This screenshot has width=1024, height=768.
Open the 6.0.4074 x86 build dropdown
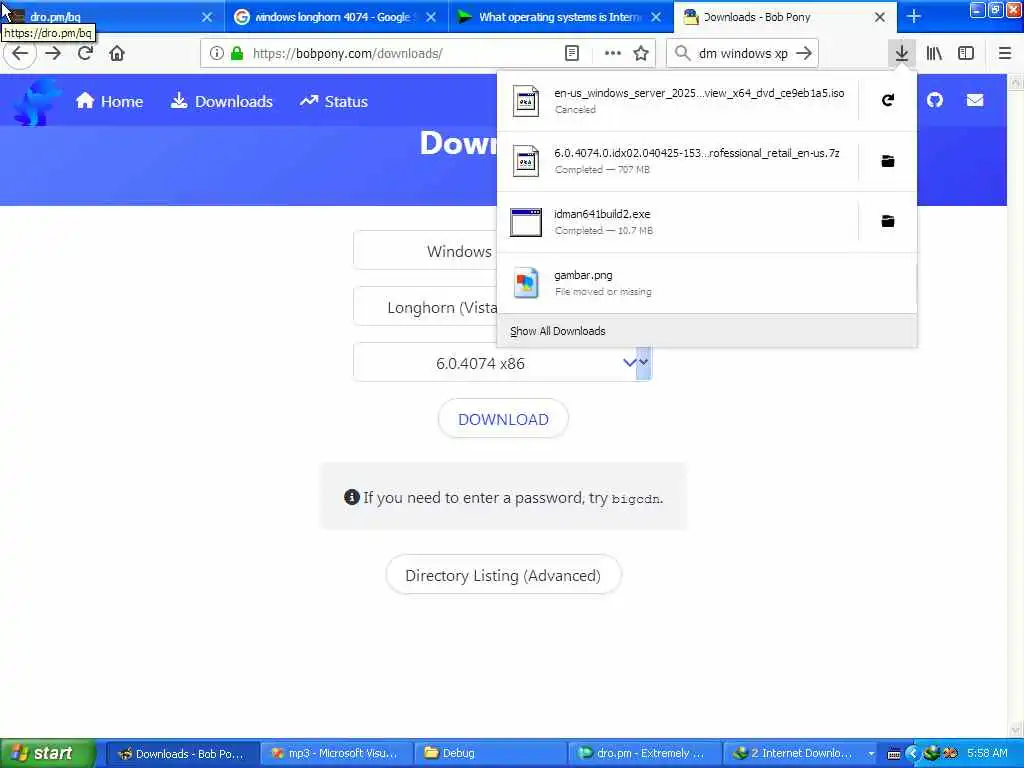click(x=502, y=363)
